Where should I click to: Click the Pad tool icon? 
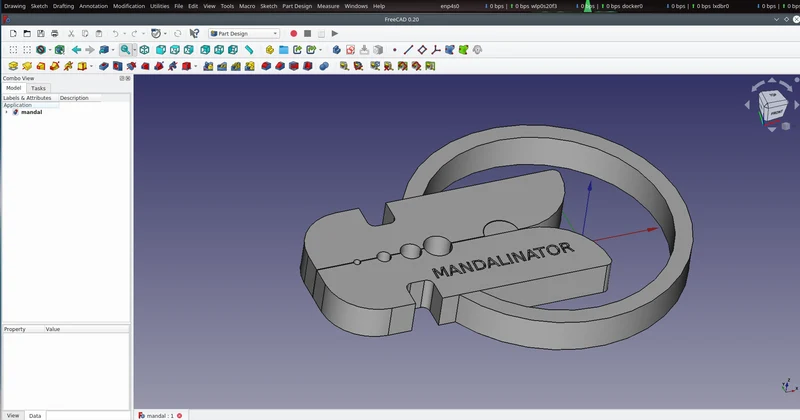pyautogui.click(x=13, y=66)
